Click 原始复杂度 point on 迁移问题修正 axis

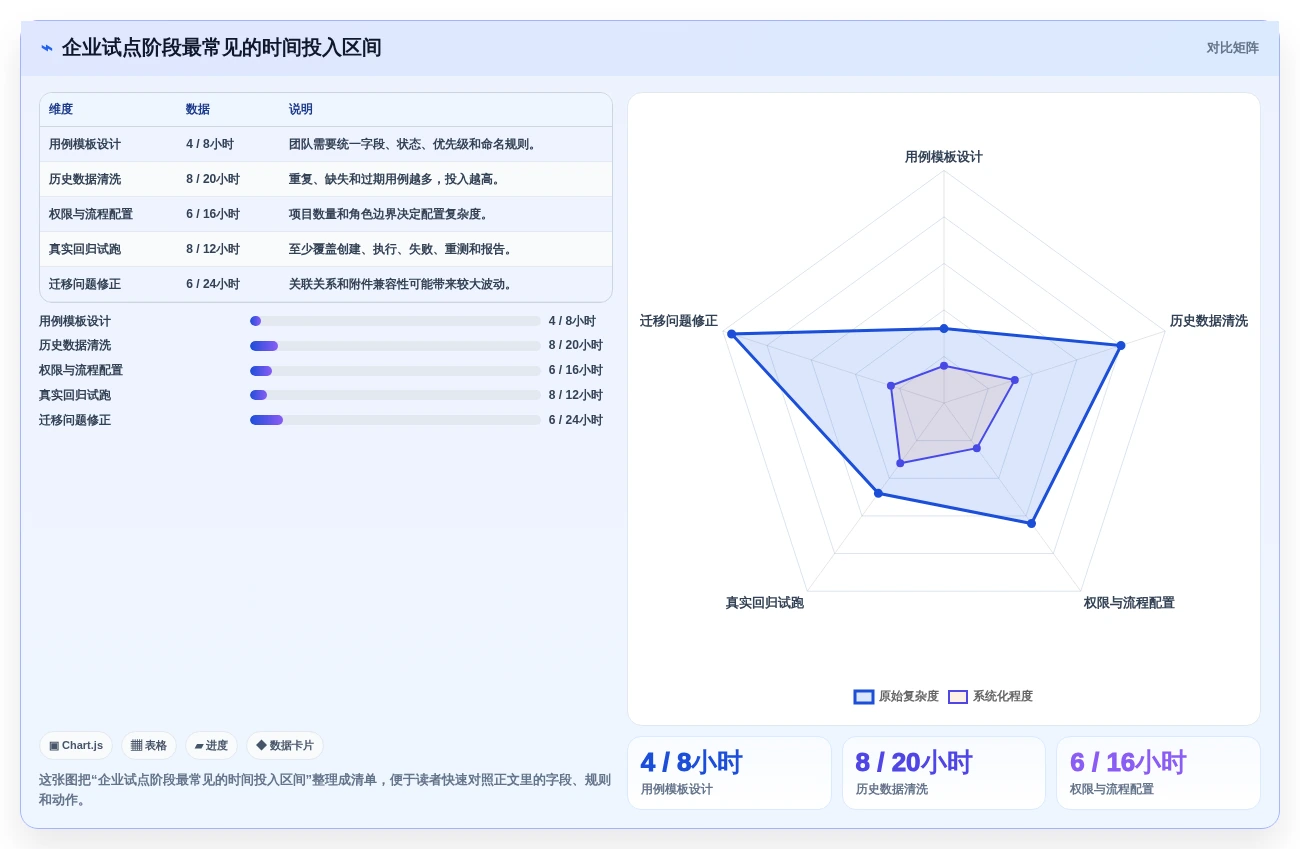pos(731,334)
